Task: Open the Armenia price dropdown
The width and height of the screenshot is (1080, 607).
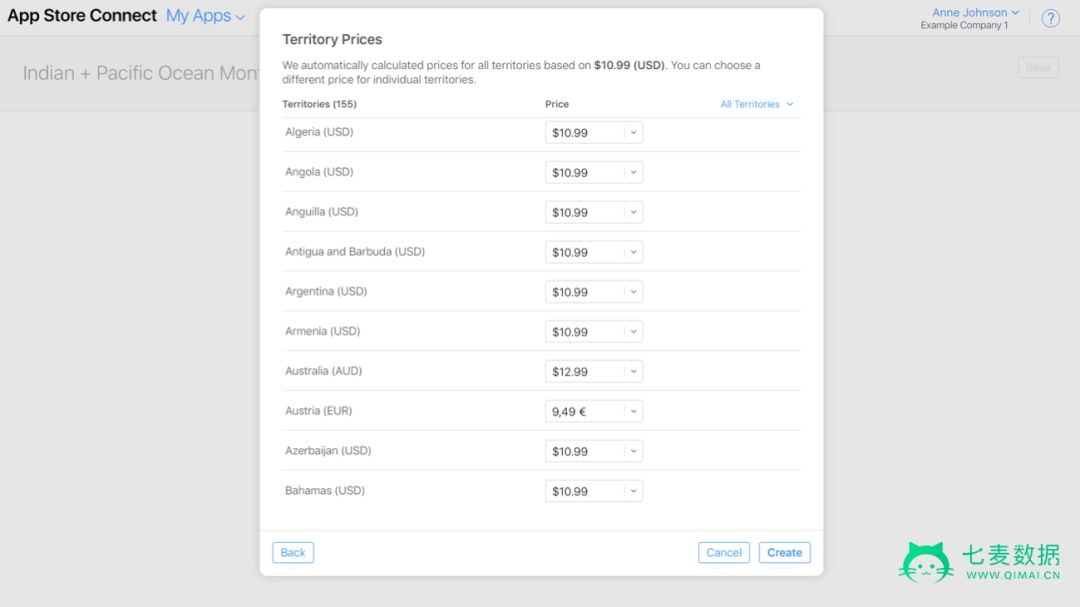Action: tap(594, 331)
